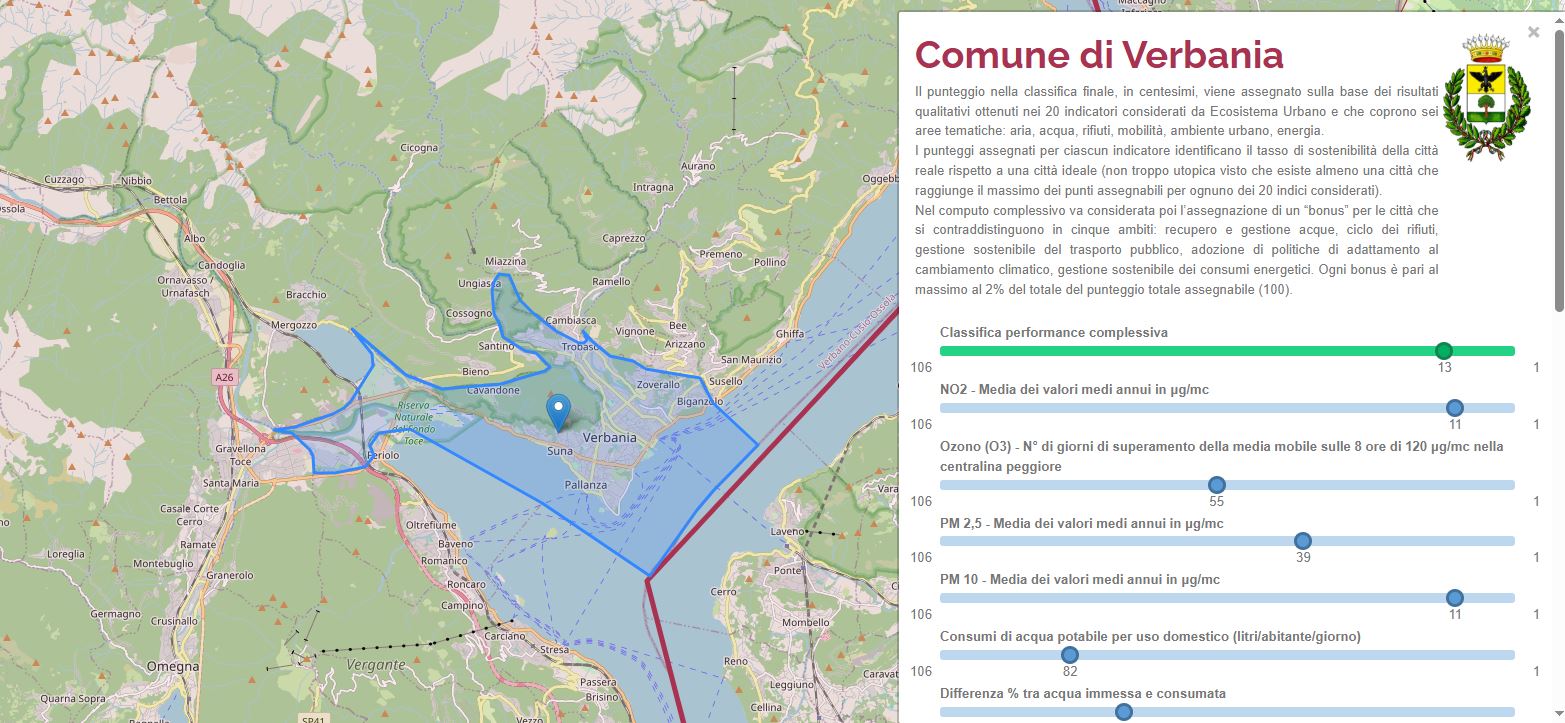The width and height of the screenshot is (1565, 723).
Task: Click the NO2 annual average slider handle
Action: (x=1455, y=408)
